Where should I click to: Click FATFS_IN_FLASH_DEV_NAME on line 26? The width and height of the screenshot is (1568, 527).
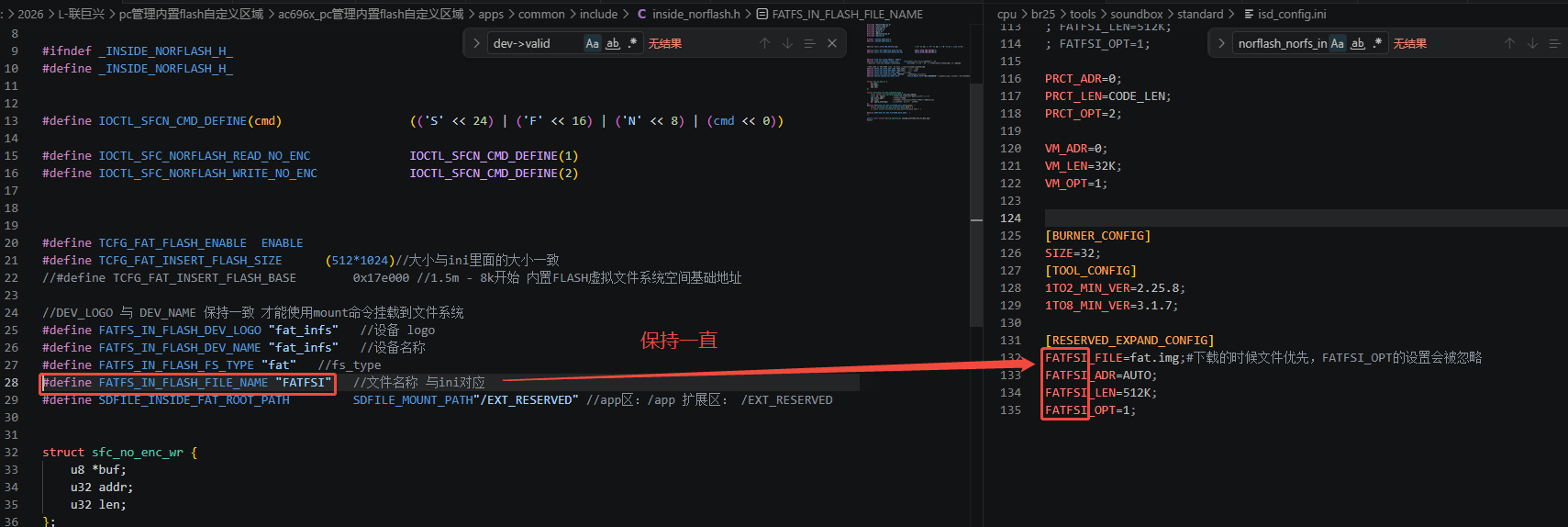(x=180, y=347)
